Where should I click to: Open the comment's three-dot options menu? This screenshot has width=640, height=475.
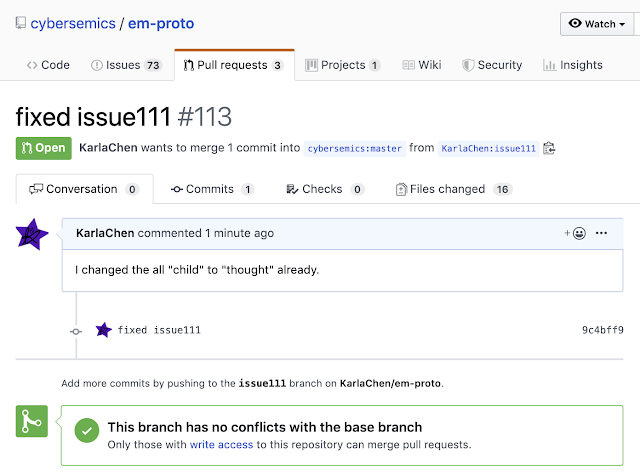tap(601, 233)
